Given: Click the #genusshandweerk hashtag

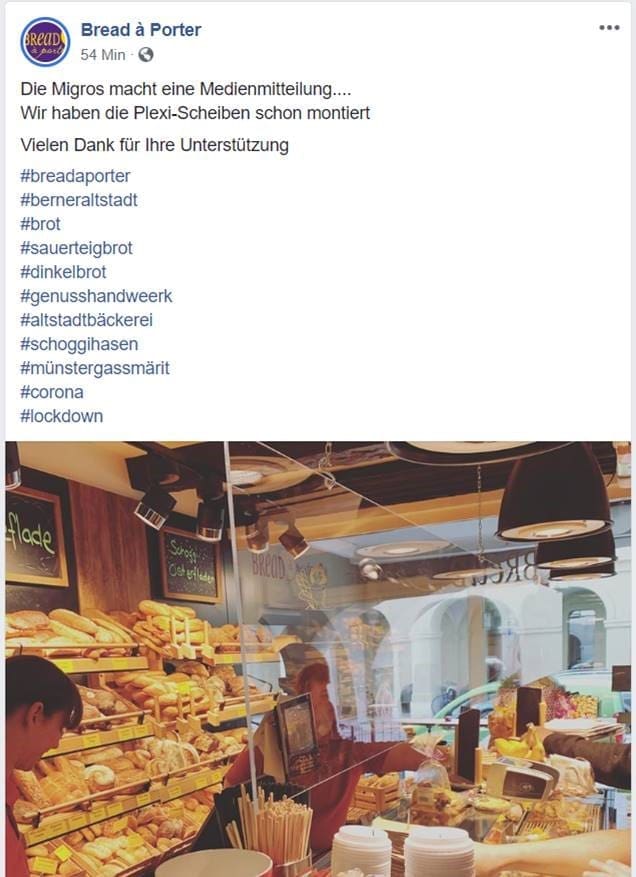Looking at the screenshot, I should click(96, 296).
